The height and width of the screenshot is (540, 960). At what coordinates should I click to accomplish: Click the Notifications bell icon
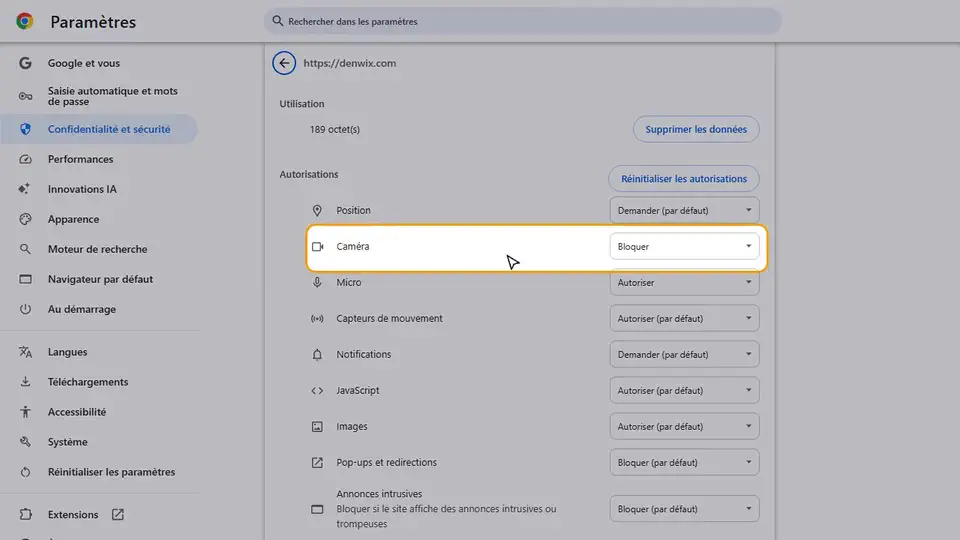[x=317, y=354]
